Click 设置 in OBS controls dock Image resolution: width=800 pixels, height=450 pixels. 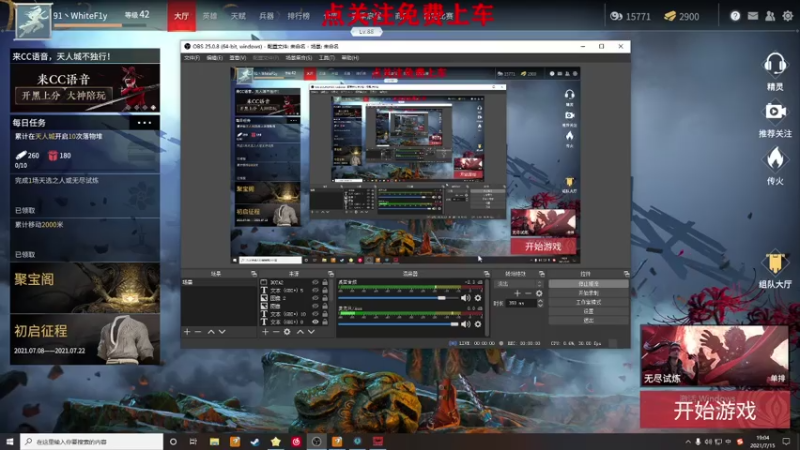[x=588, y=311]
